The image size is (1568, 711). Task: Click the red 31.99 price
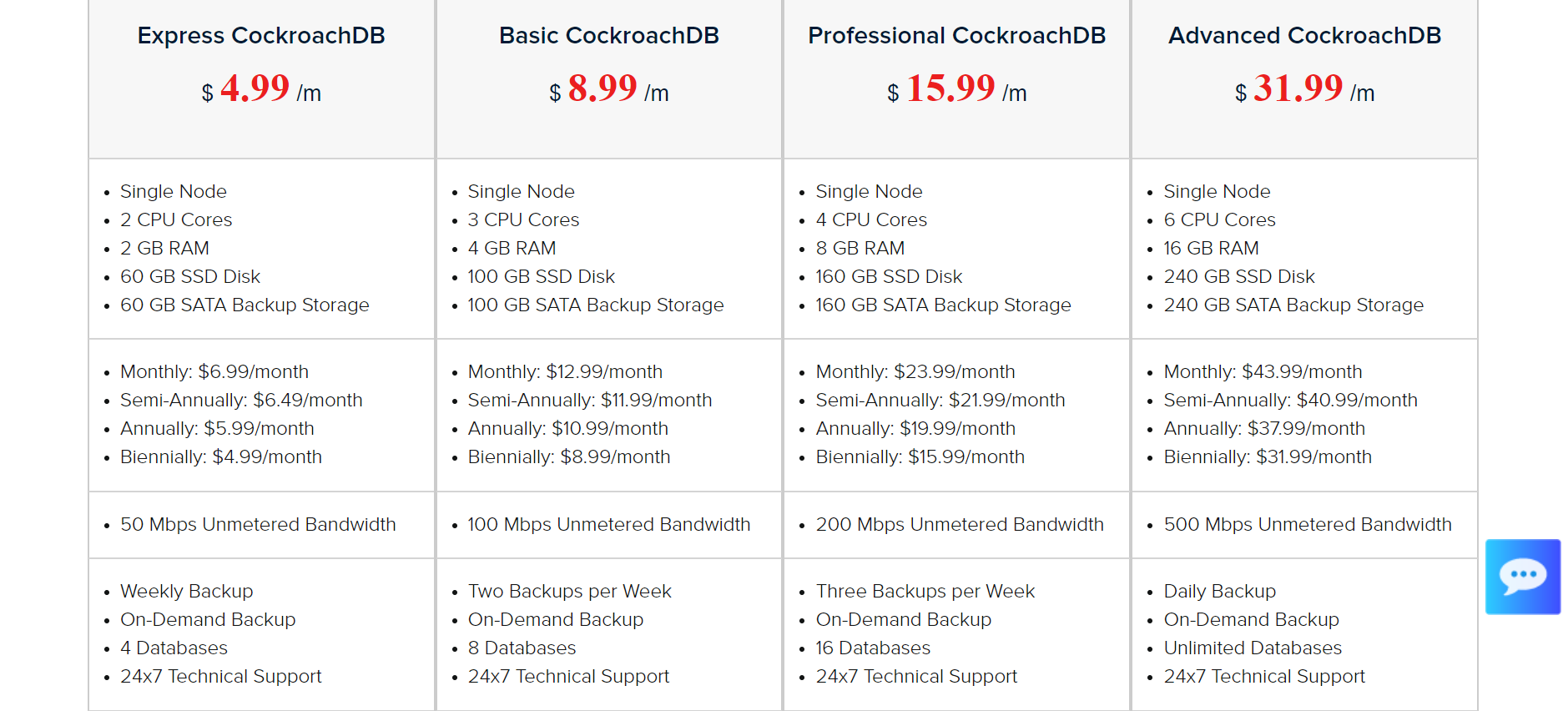(1298, 88)
